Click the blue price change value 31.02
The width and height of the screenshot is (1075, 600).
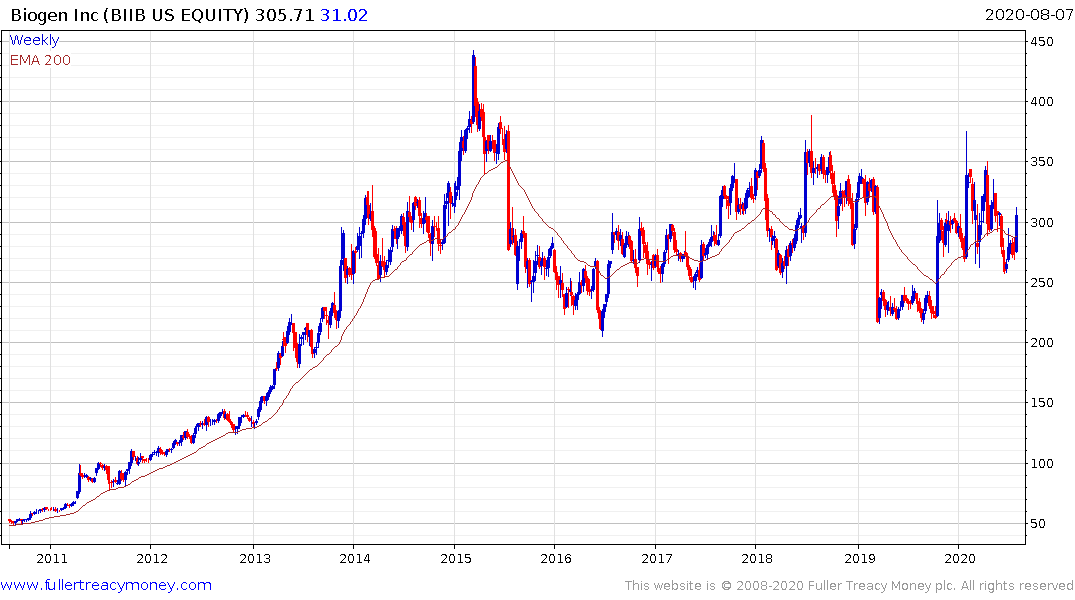(x=344, y=15)
